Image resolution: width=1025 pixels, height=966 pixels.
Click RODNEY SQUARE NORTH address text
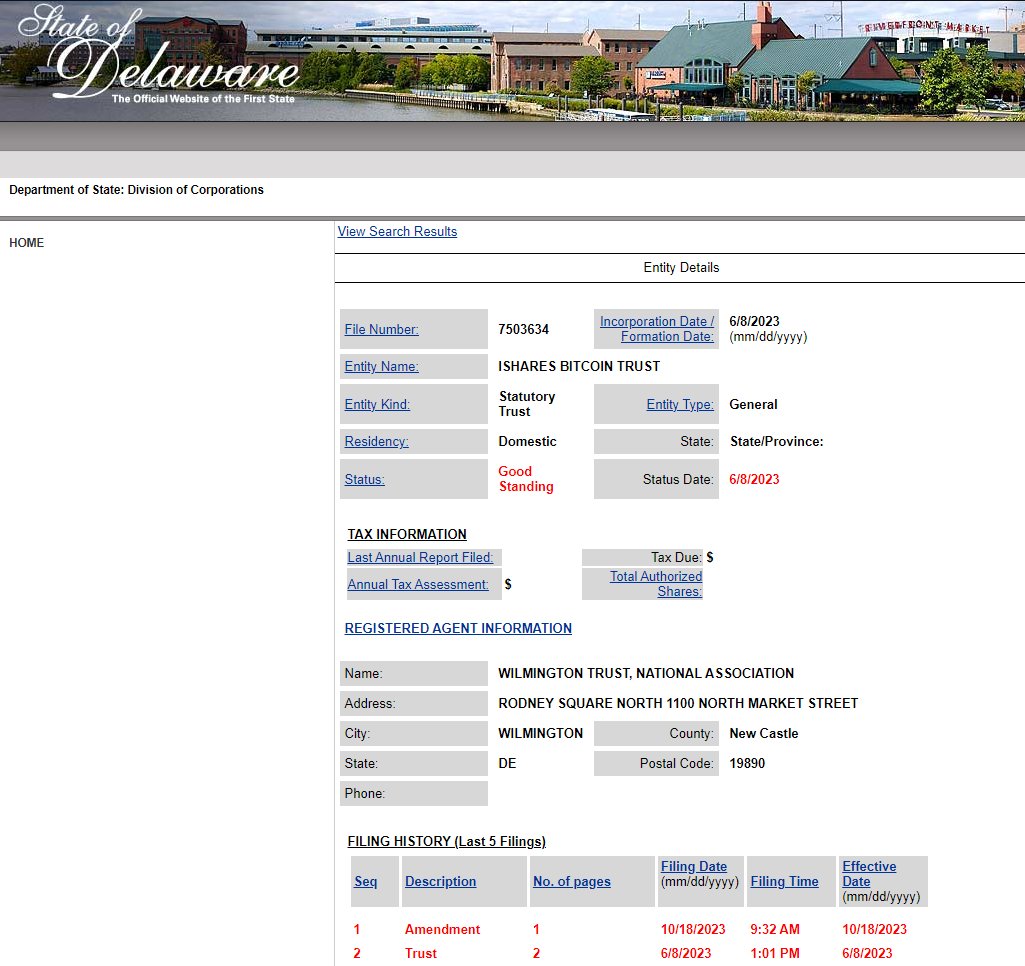pos(678,703)
